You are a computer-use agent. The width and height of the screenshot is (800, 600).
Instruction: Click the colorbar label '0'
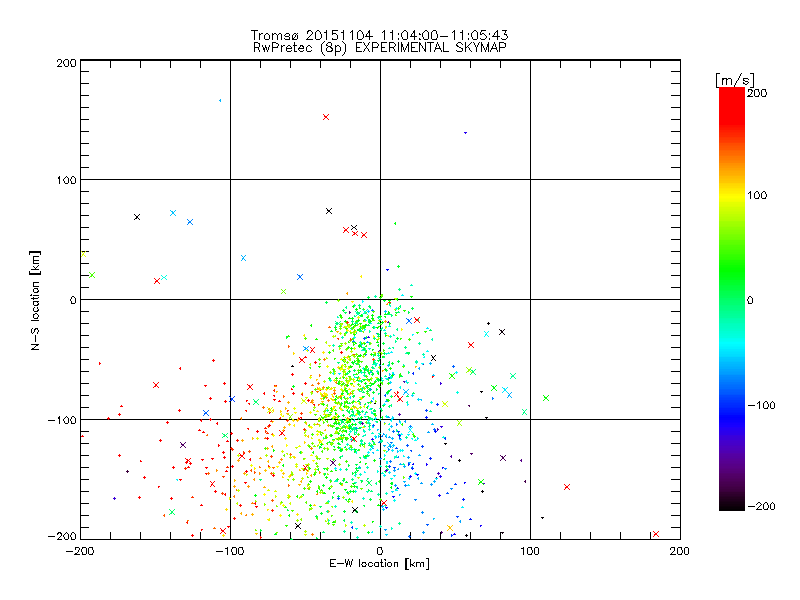point(750,300)
